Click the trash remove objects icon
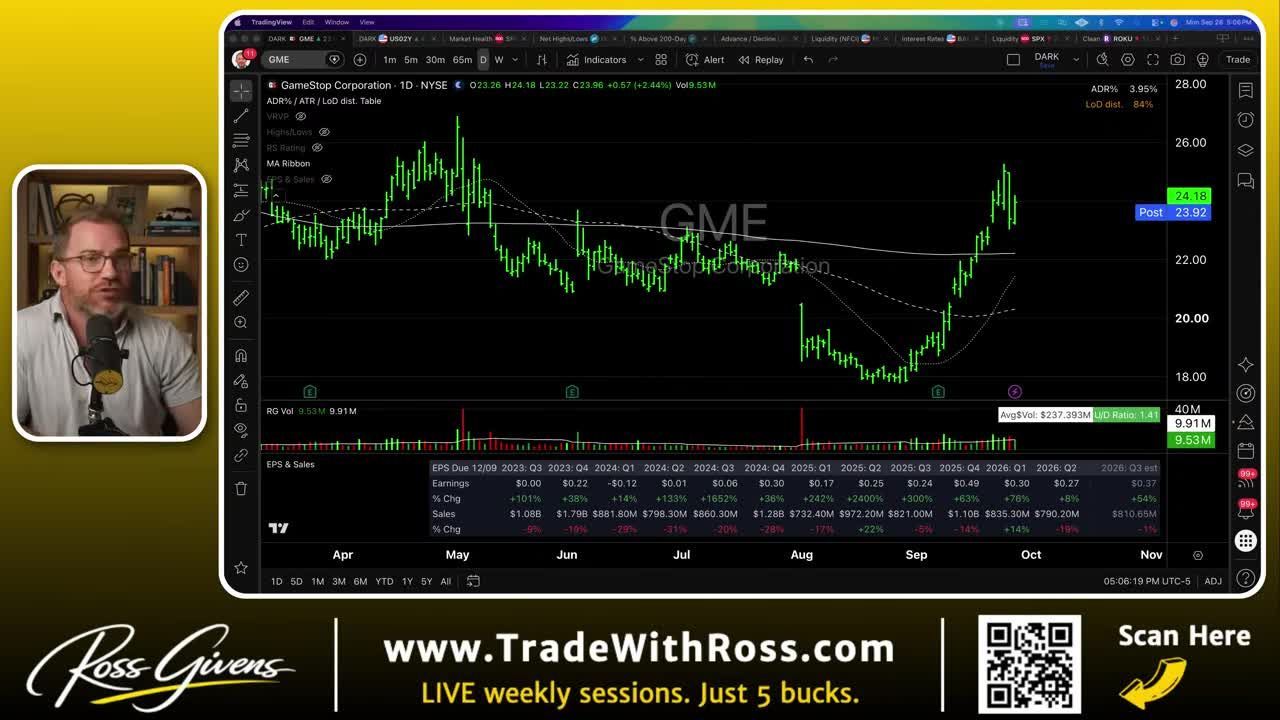The image size is (1280, 720). [241, 488]
